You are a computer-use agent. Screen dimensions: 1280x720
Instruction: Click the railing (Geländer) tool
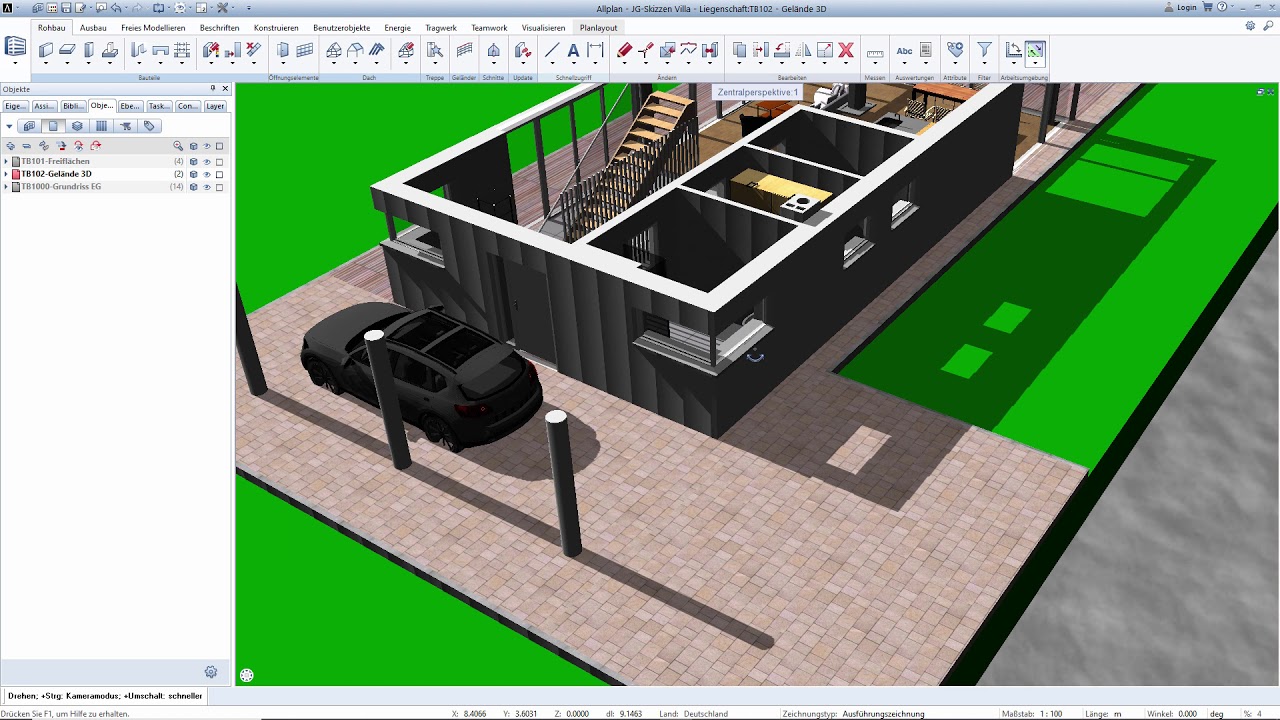click(x=464, y=50)
